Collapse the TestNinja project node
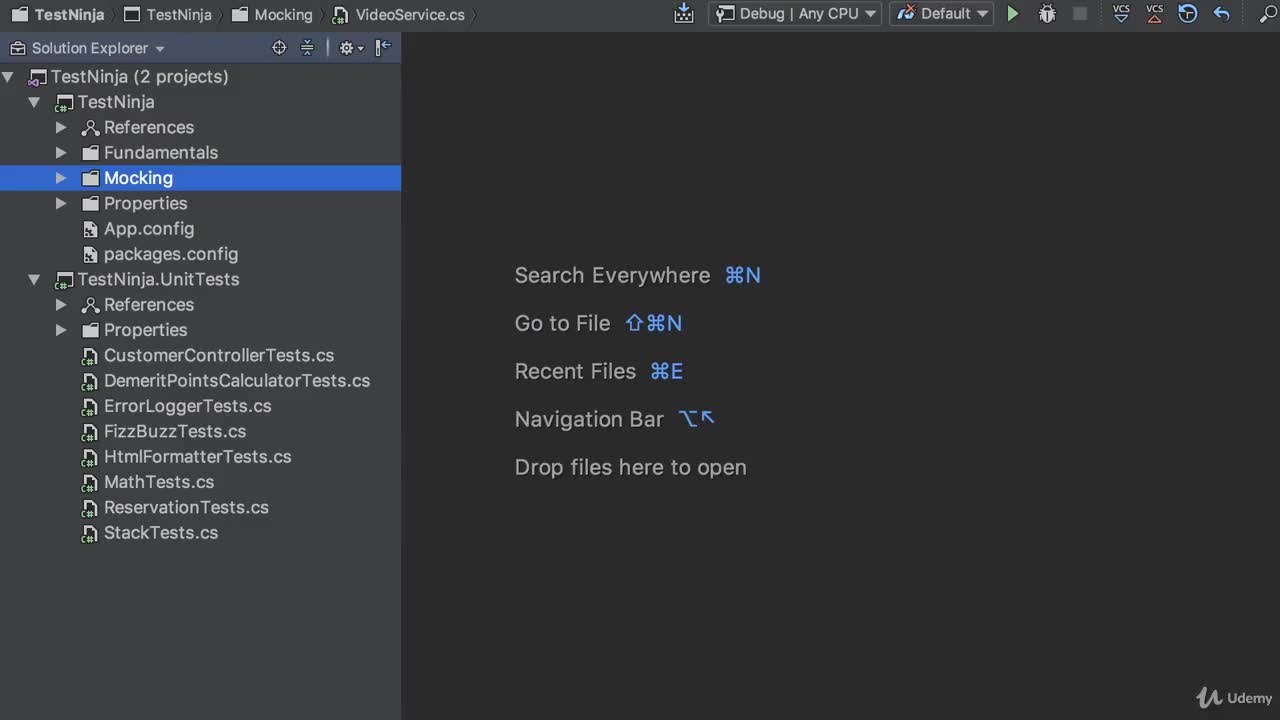 (34, 102)
